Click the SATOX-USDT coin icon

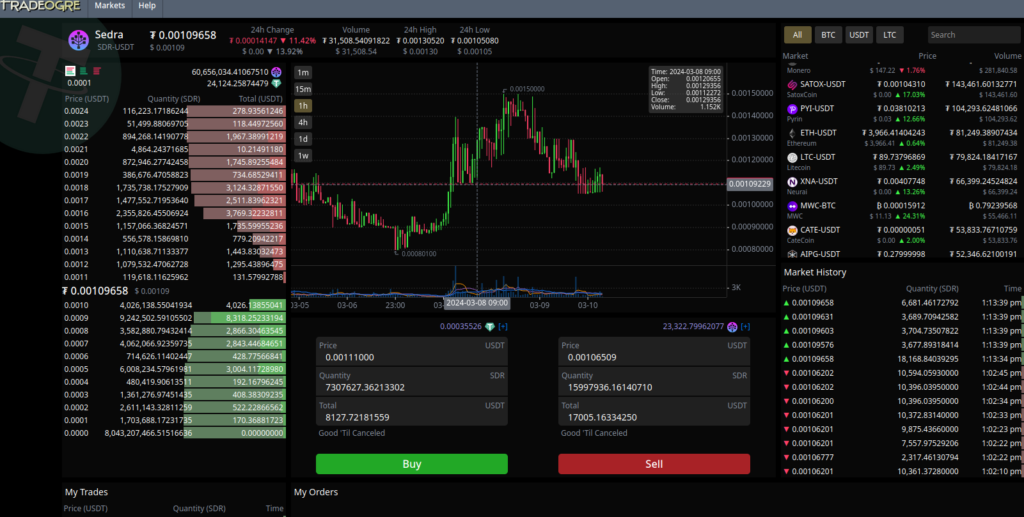(792, 85)
